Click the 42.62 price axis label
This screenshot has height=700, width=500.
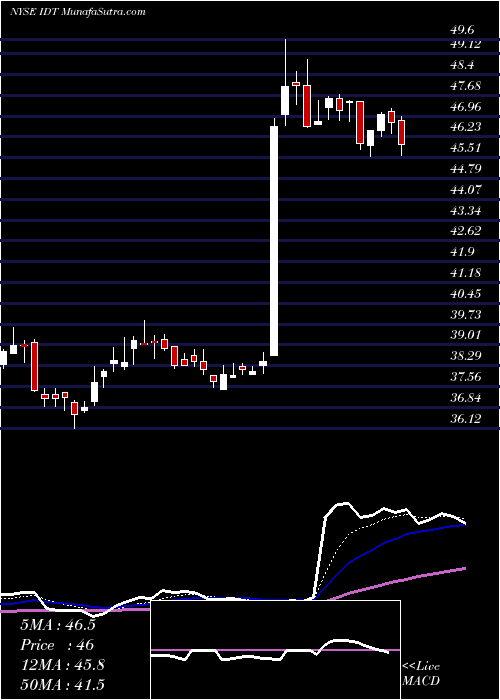coord(466,231)
